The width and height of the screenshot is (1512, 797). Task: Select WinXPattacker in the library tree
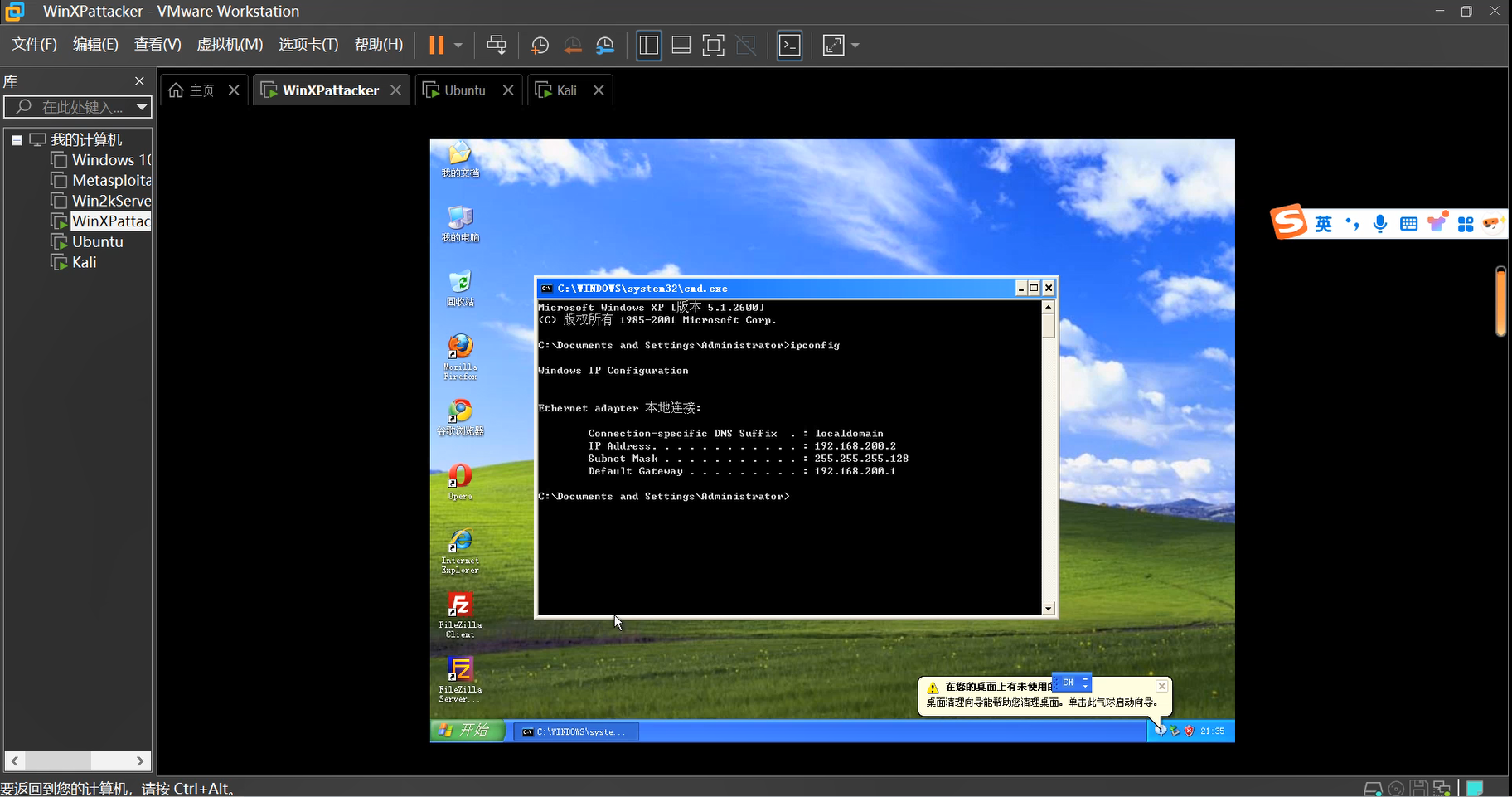(x=101, y=221)
